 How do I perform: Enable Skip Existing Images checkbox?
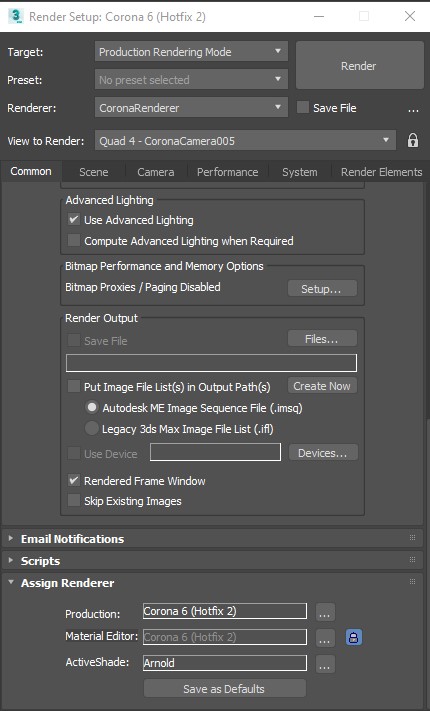(x=73, y=501)
